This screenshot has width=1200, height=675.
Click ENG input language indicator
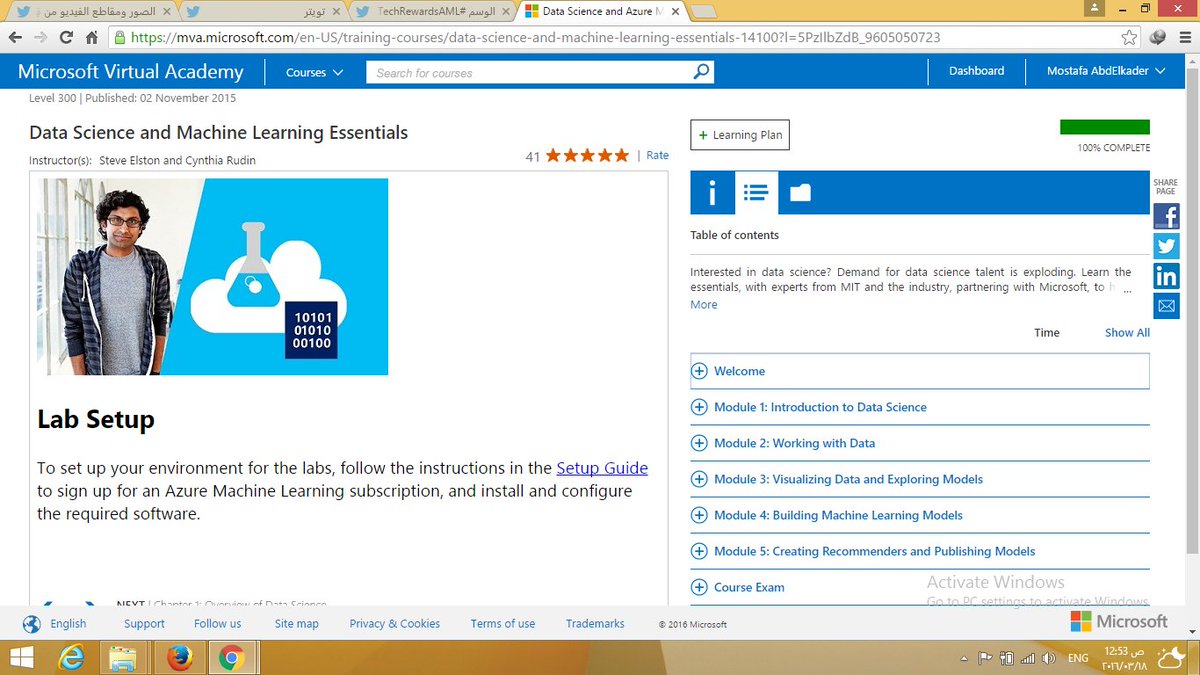(x=1079, y=658)
